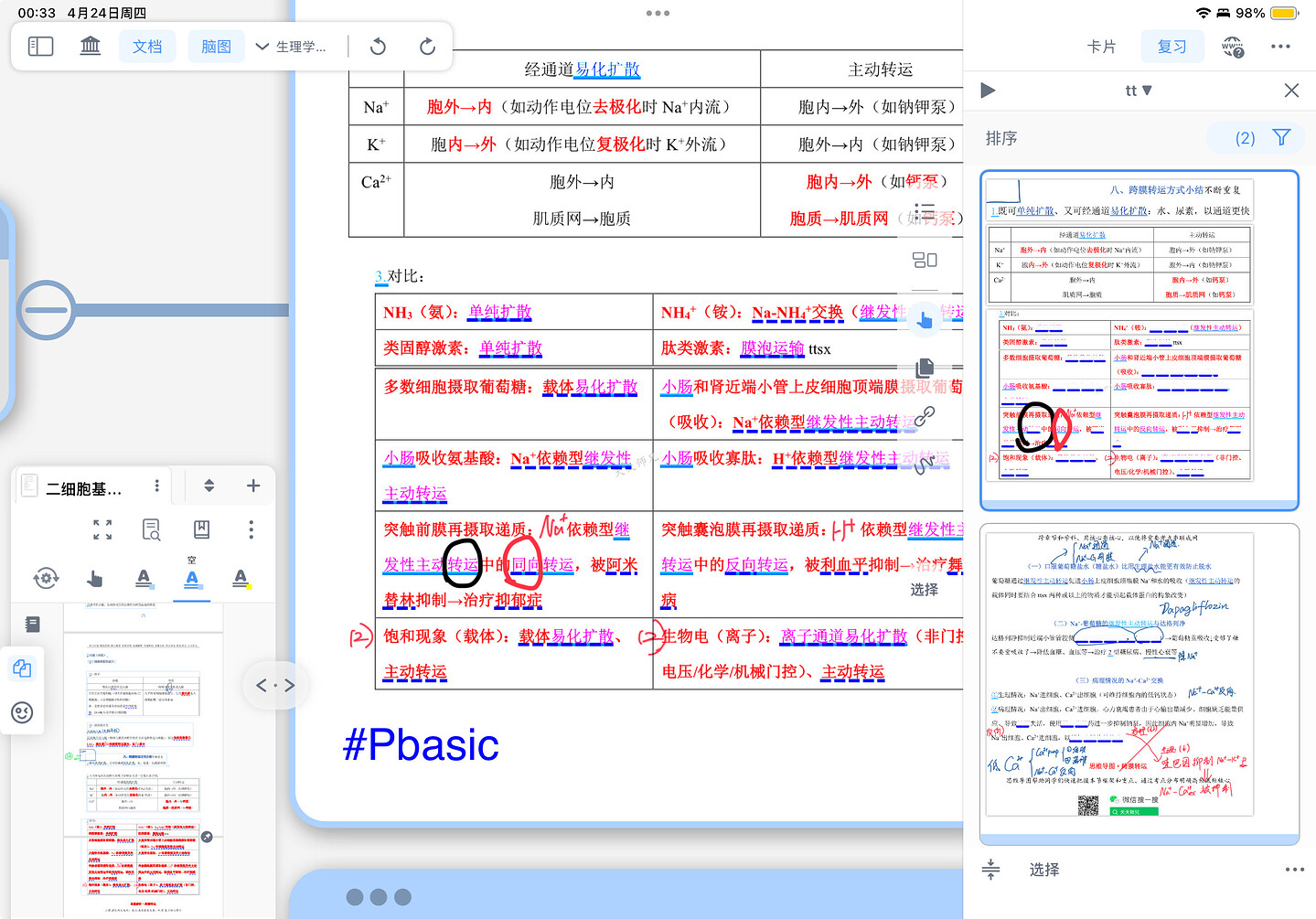Click the three dots on the lower mindmap node
Viewport: 1316px width, 919px height.
pos(379,897)
